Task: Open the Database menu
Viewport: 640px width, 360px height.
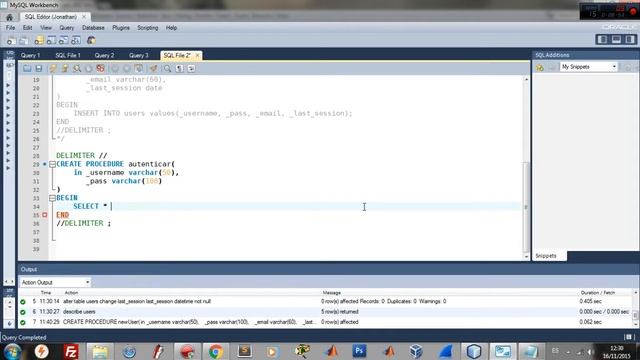Action: [x=93, y=28]
